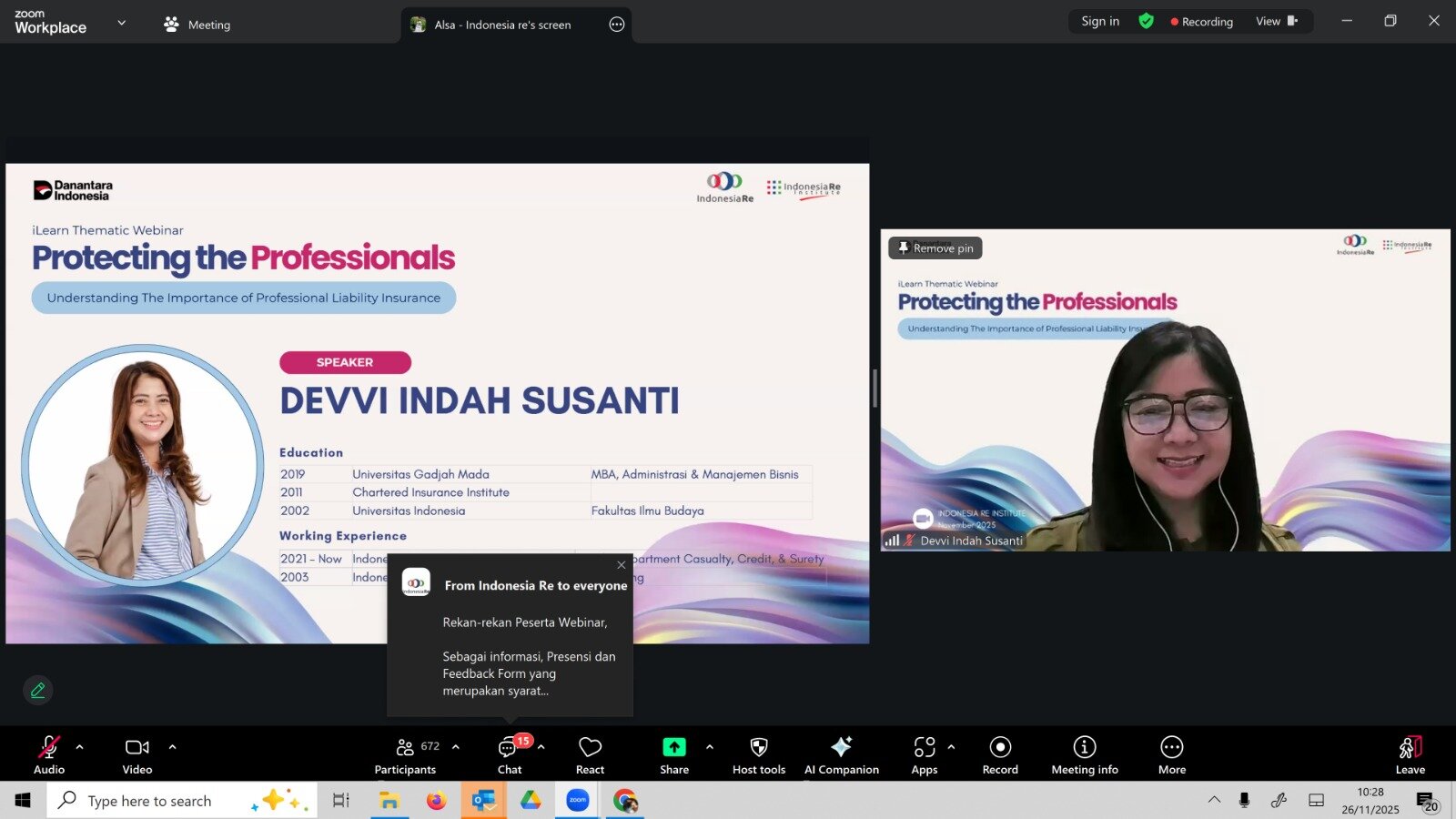1456x819 pixels.
Task: Open Host tools shield
Action: point(758,755)
